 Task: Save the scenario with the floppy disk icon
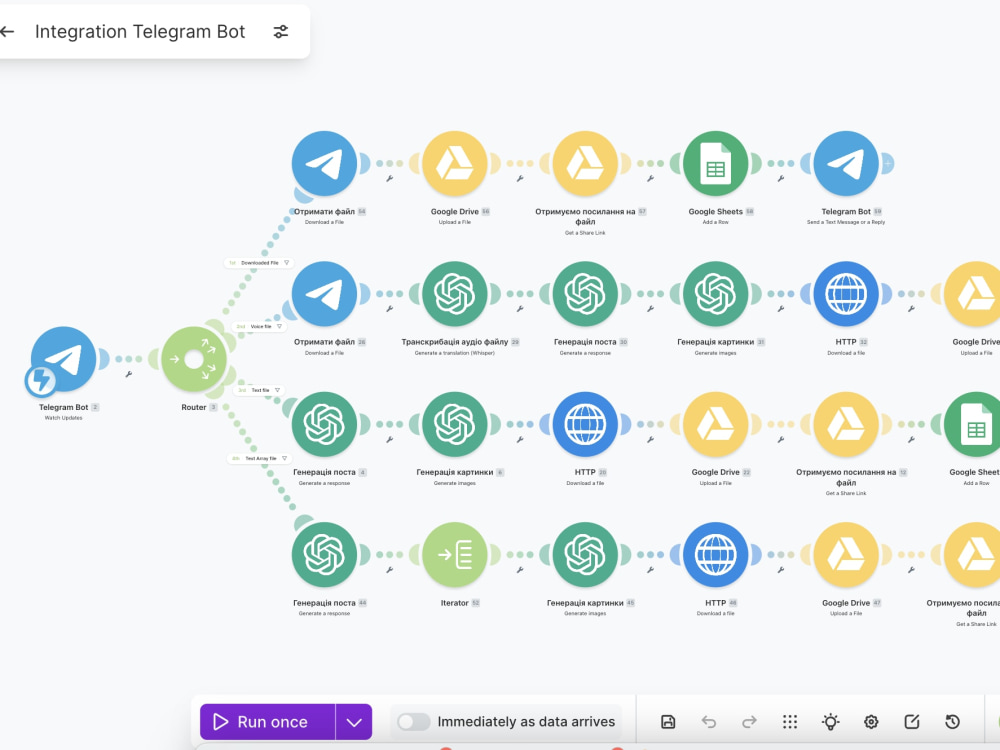[668, 722]
